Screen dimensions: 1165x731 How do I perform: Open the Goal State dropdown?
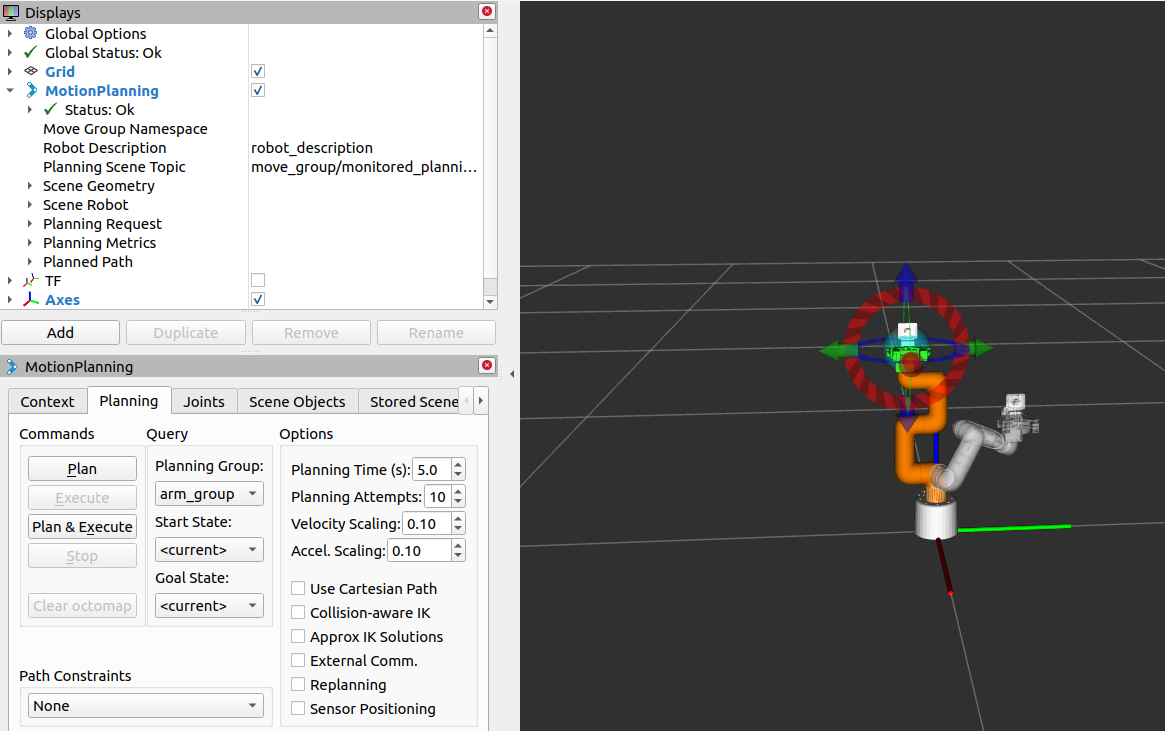point(209,605)
